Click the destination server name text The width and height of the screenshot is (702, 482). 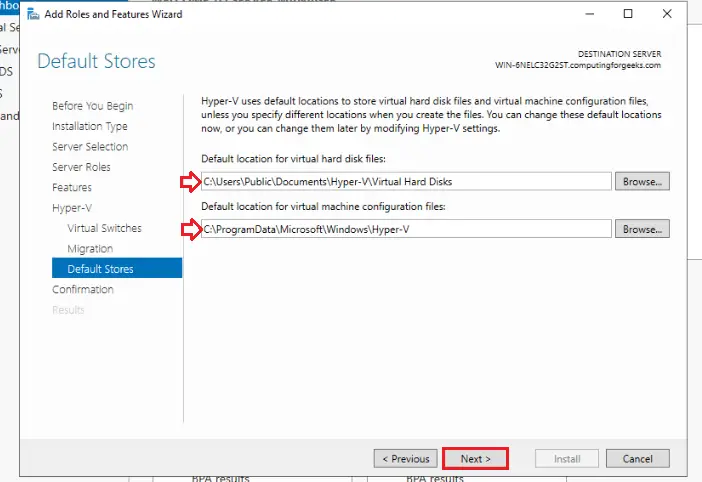point(578,65)
